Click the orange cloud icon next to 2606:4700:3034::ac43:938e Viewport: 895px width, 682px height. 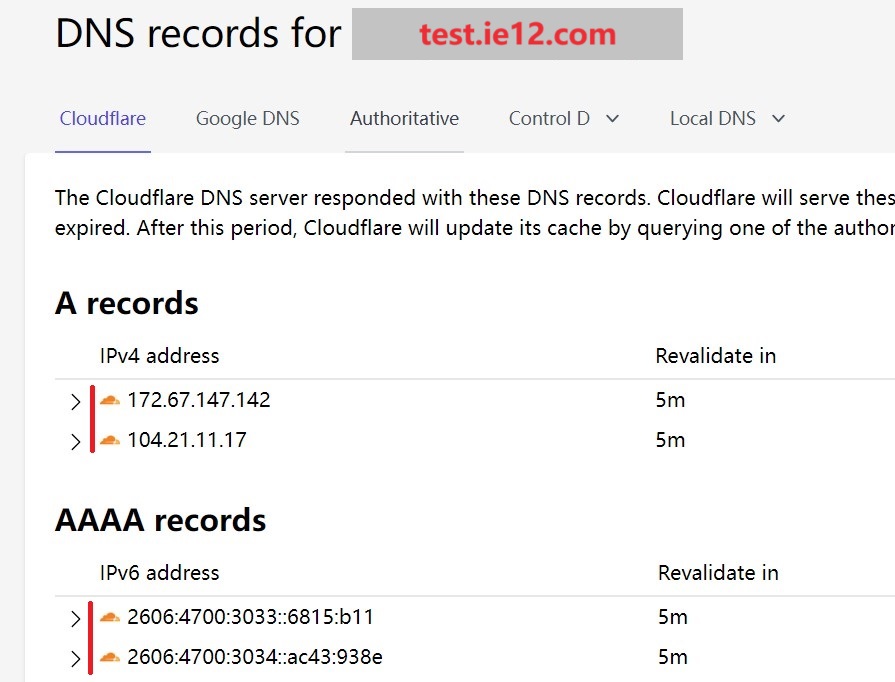110,657
